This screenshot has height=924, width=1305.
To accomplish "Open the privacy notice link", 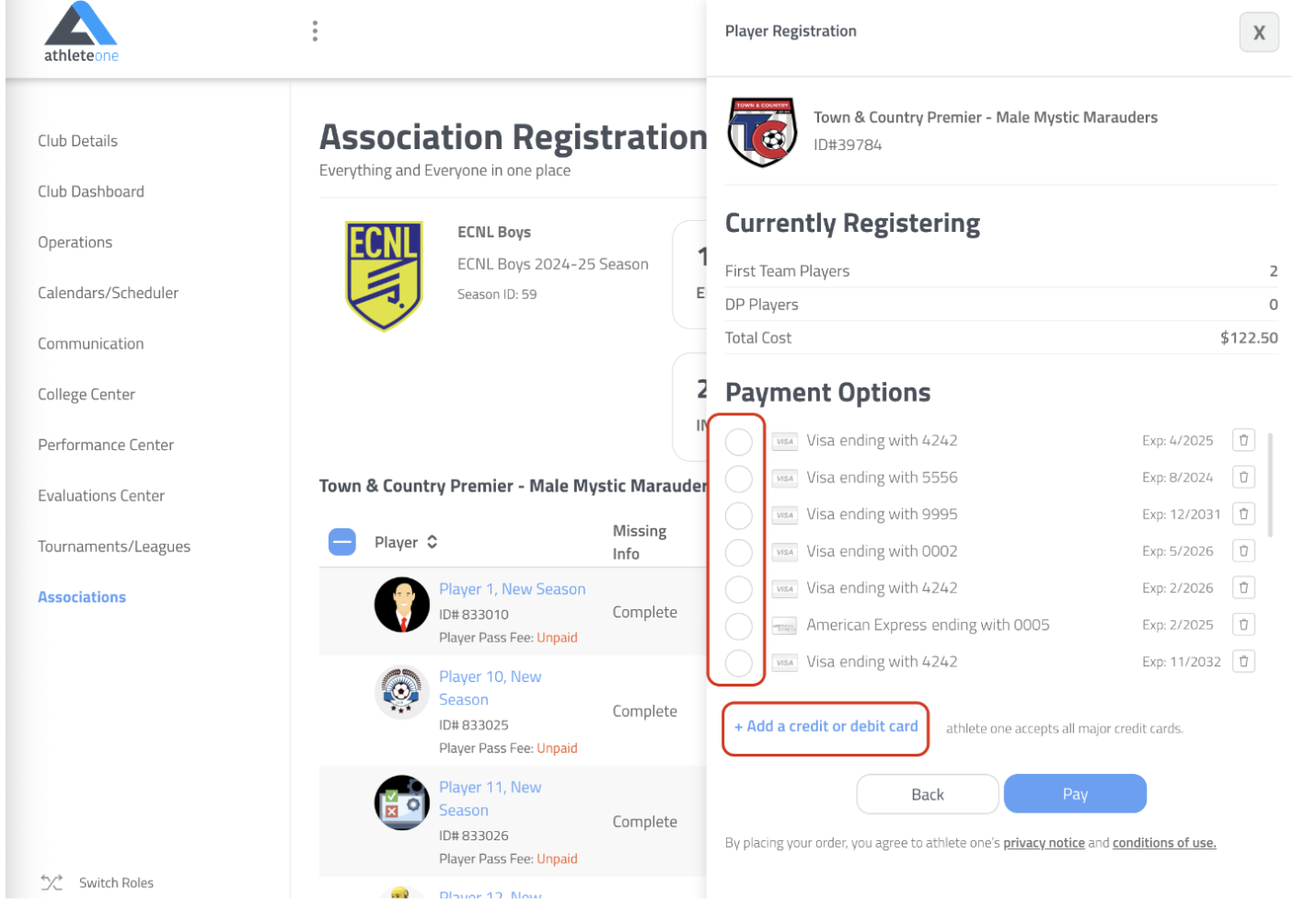I will (x=1044, y=843).
